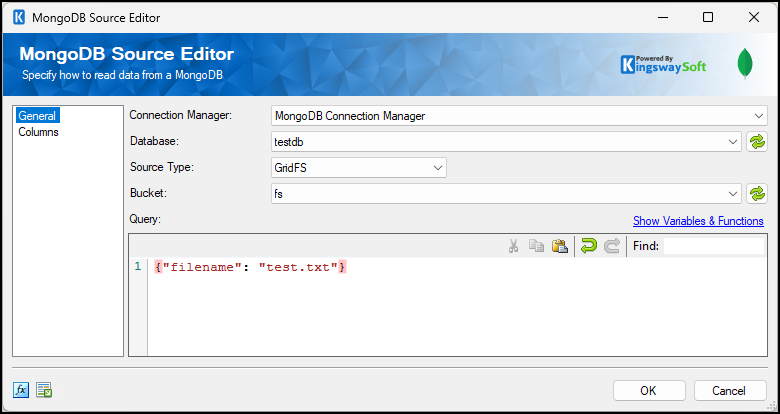Click line number 1 in the query editor

138,267
